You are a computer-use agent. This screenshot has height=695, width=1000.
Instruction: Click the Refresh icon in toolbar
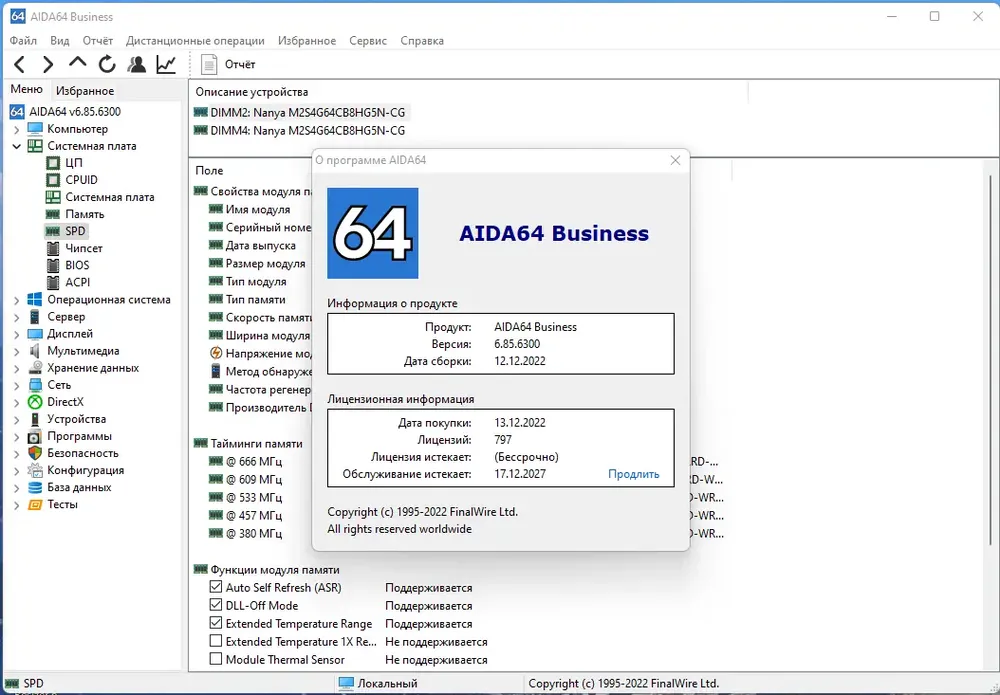coord(107,64)
